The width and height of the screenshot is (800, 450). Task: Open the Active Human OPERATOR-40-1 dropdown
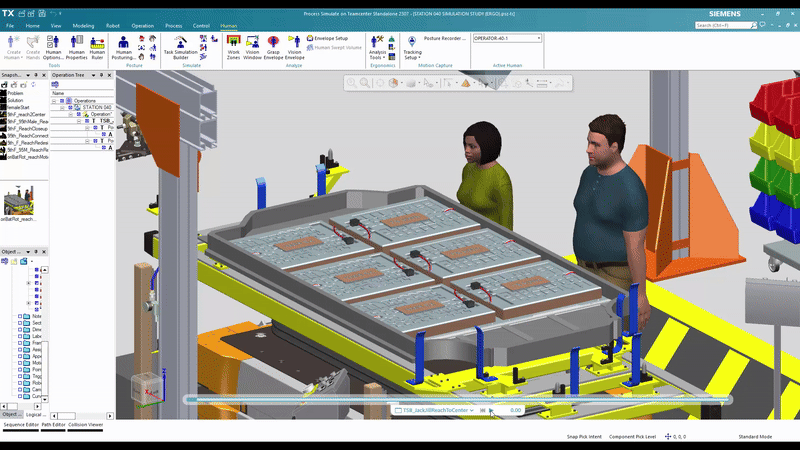click(x=538, y=38)
